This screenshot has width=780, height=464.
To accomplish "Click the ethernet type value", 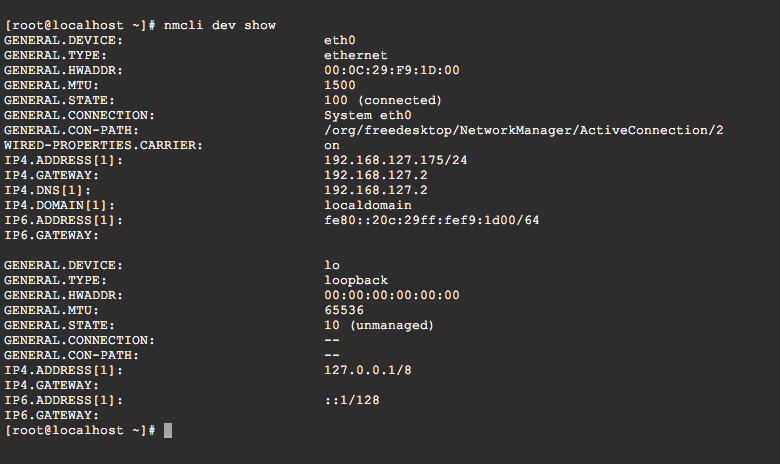I will 356,55.
